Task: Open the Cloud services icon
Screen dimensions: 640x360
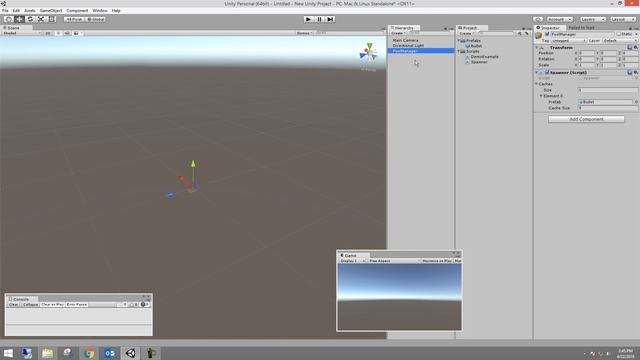Action: coord(538,19)
